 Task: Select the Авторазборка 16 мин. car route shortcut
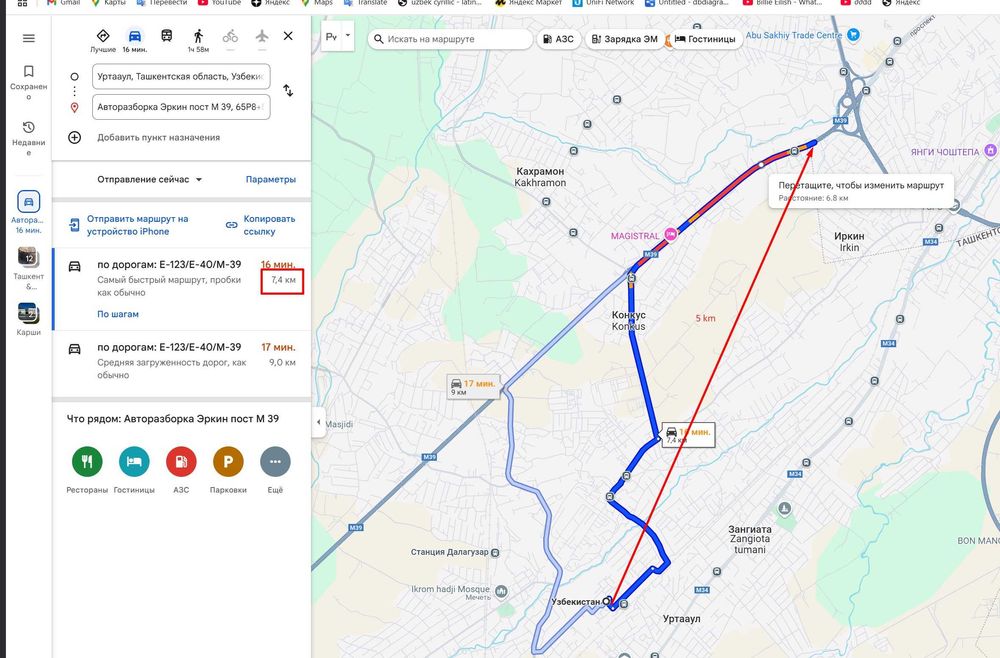point(28,212)
